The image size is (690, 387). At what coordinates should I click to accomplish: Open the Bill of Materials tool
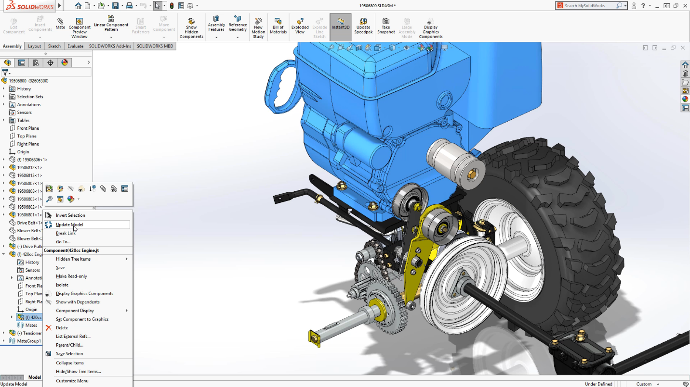point(278,26)
